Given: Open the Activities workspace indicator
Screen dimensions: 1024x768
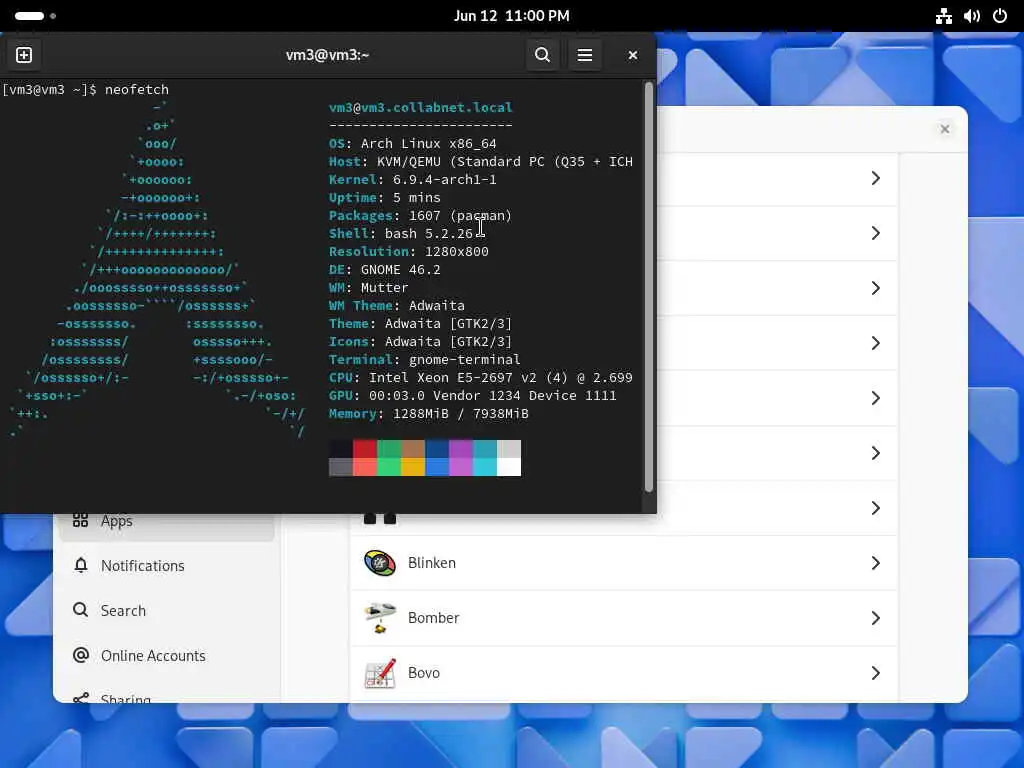Looking at the screenshot, I should [35, 16].
